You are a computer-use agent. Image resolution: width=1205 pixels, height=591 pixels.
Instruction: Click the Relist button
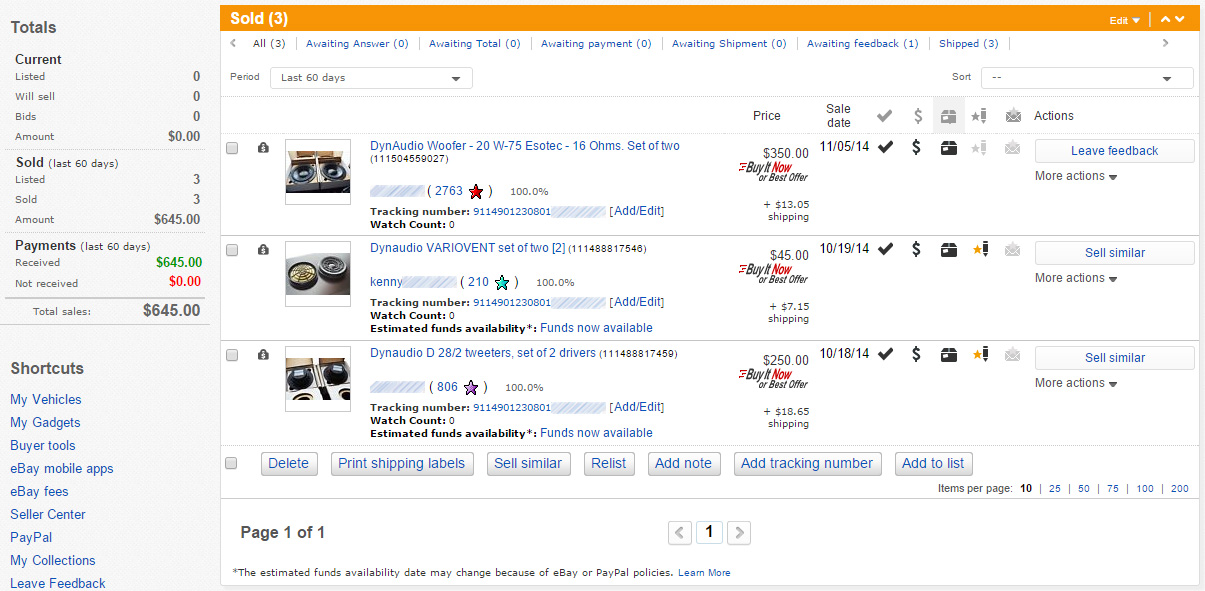pos(608,463)
